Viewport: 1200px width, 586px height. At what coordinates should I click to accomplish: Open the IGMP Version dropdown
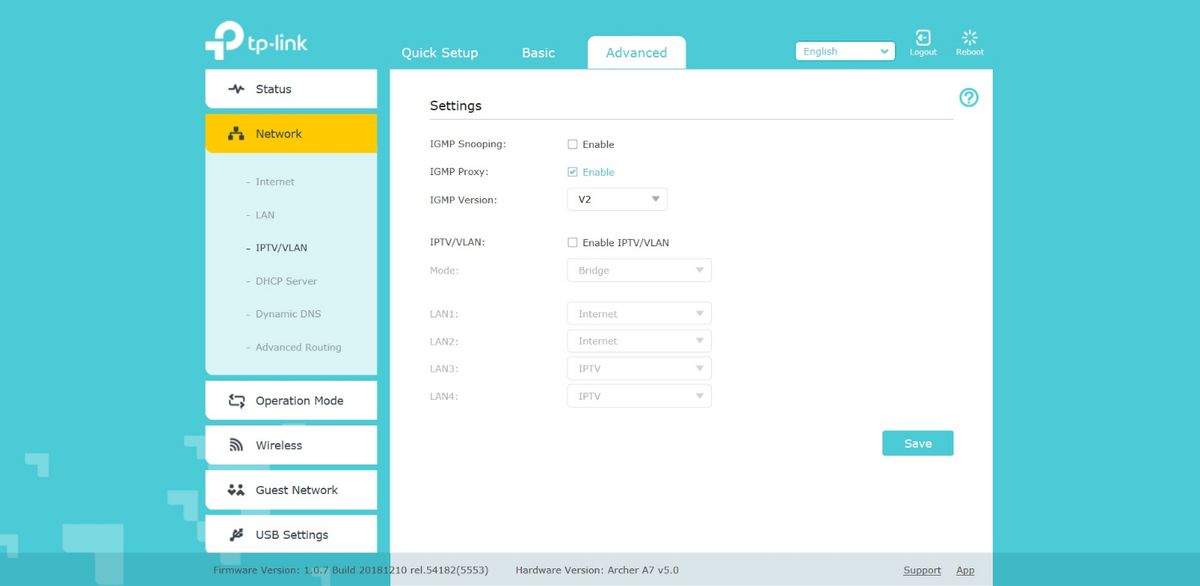pos(616,199)
